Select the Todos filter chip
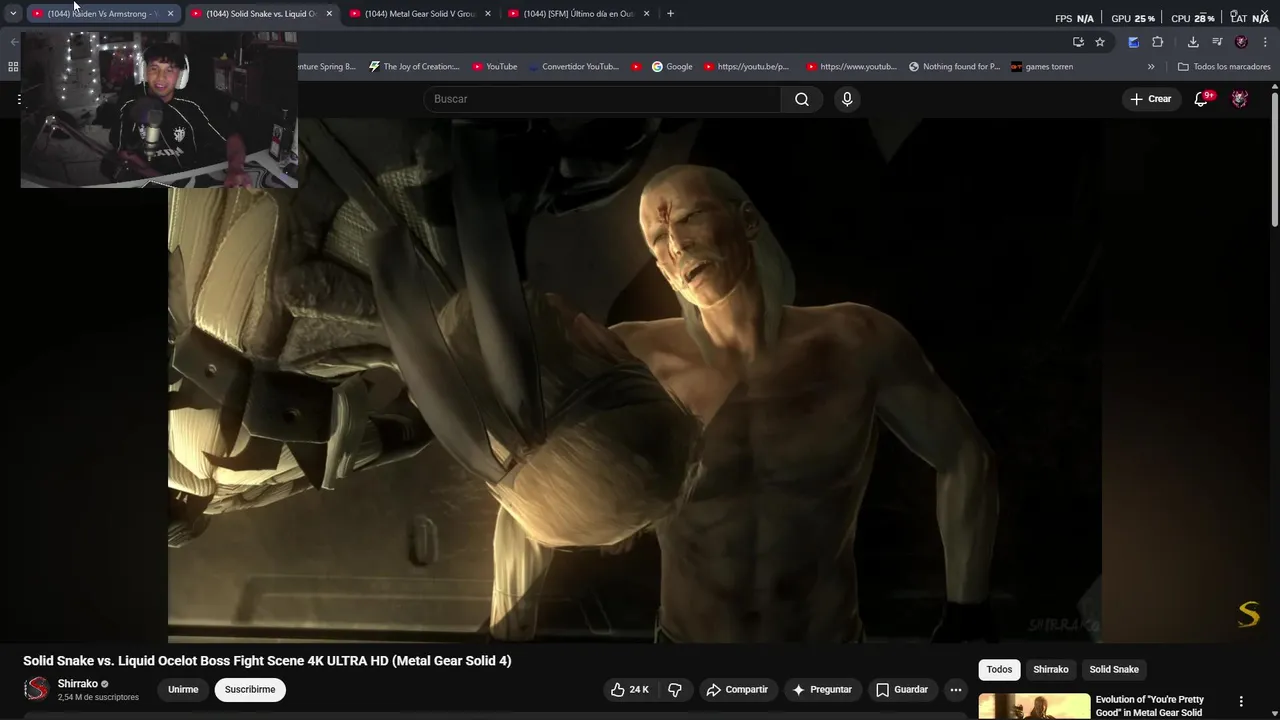Viewport: 1280px width, 720px height. [x=999, y=670]
